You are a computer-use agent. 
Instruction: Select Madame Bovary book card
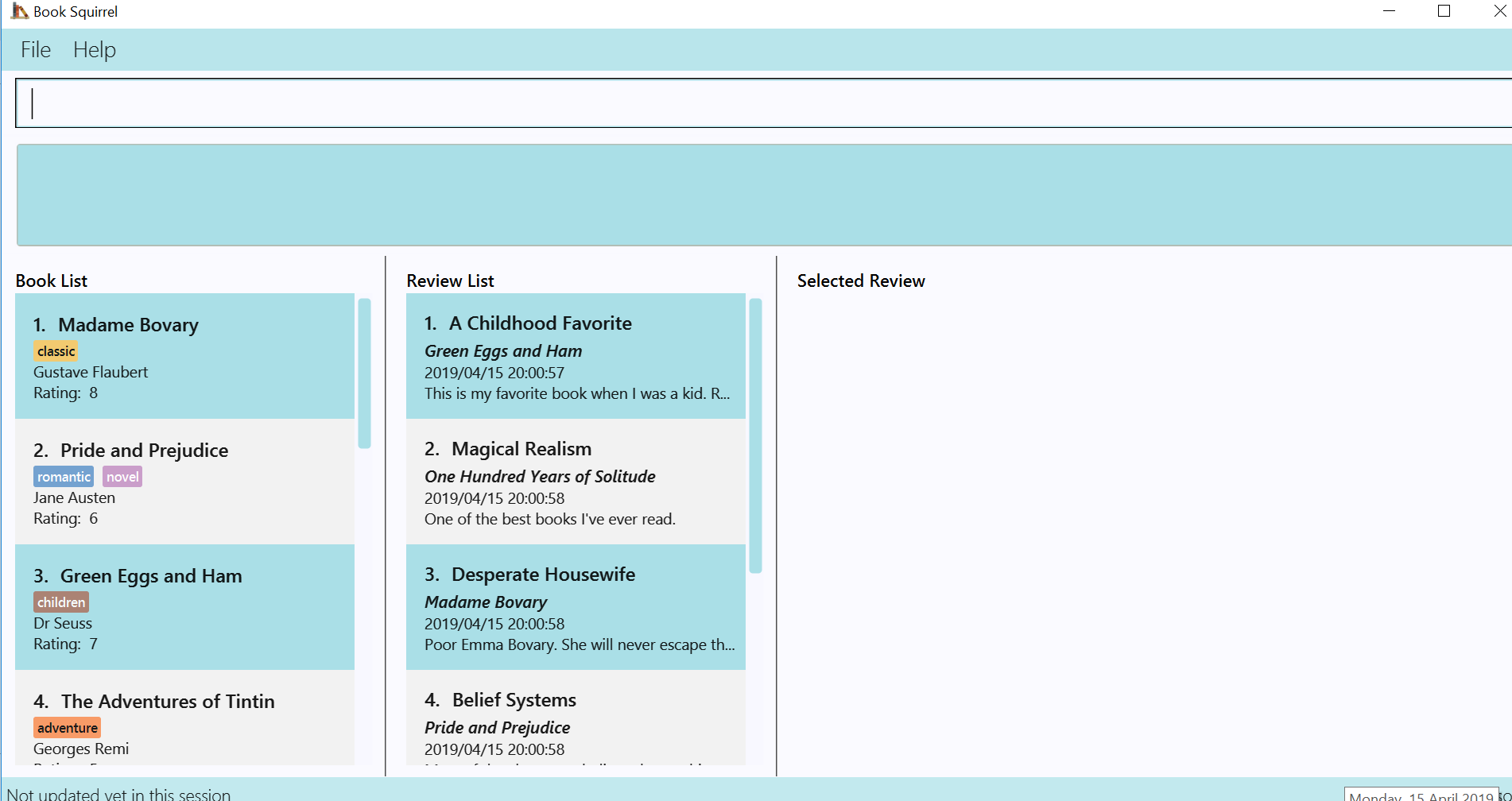(184, 356)
